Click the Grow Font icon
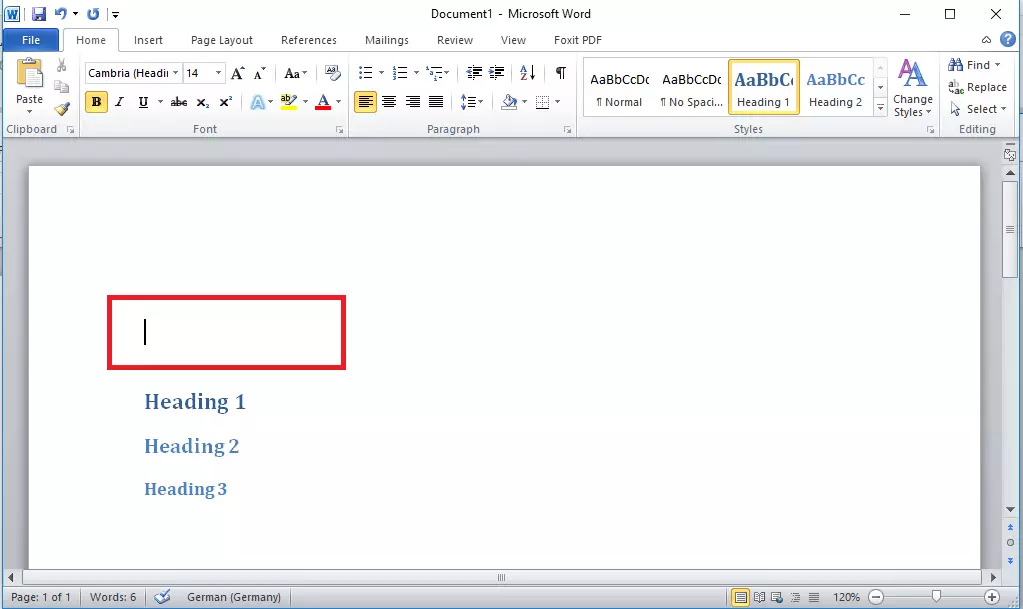 click(x=237, y=73)
